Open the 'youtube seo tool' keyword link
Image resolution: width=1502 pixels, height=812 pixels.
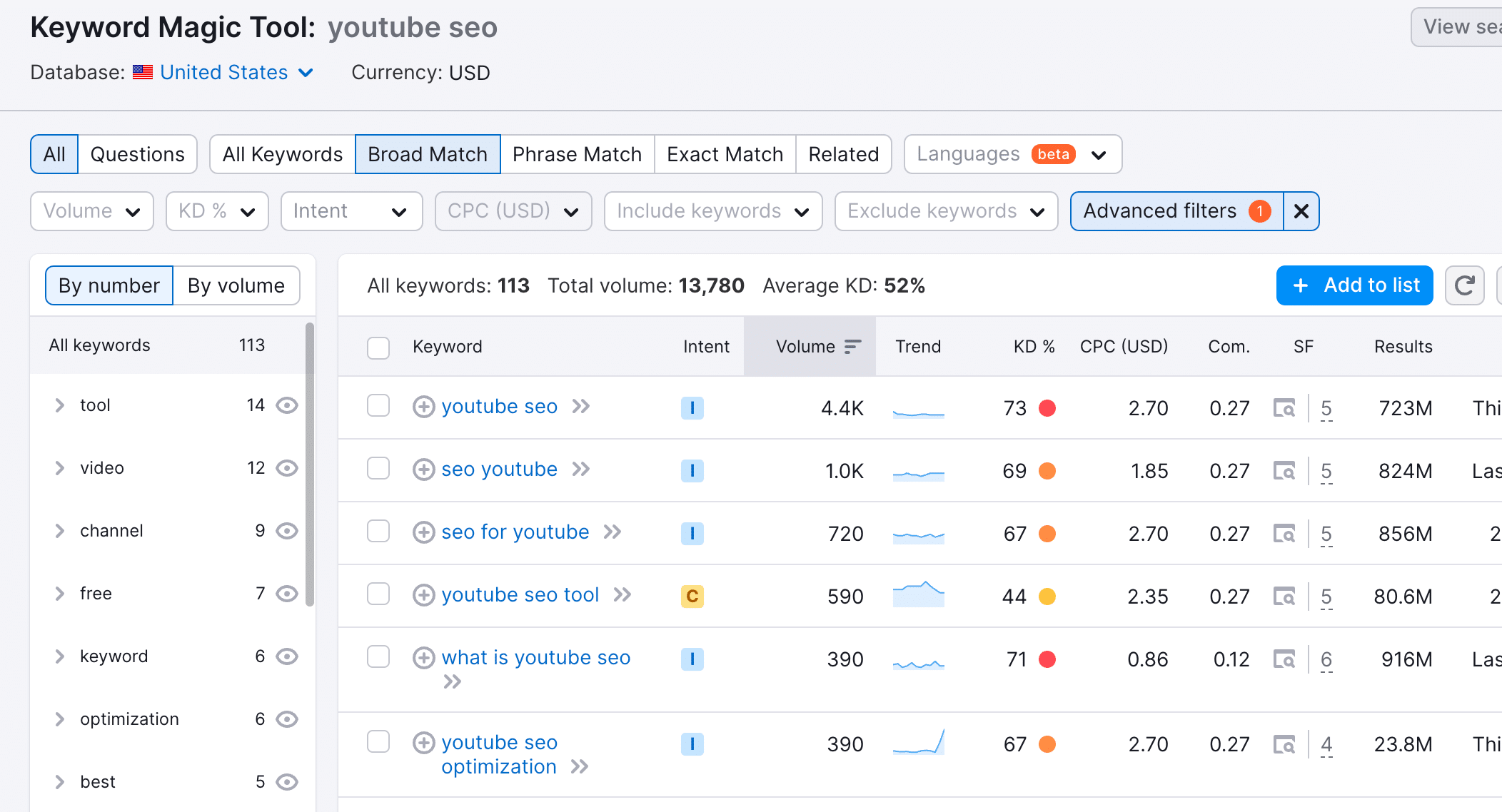(x=520, y=595)
